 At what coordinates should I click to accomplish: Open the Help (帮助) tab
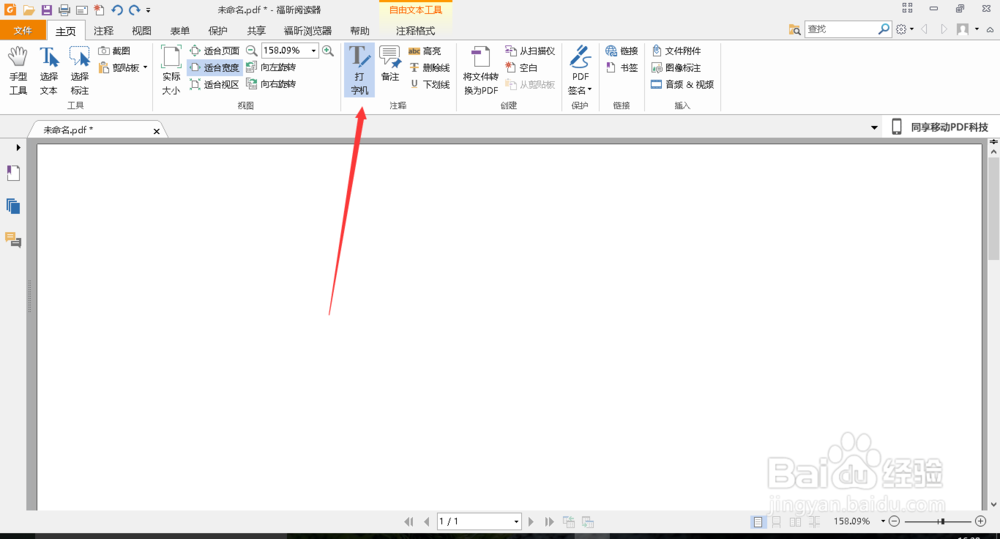click(x=360, y=31)
